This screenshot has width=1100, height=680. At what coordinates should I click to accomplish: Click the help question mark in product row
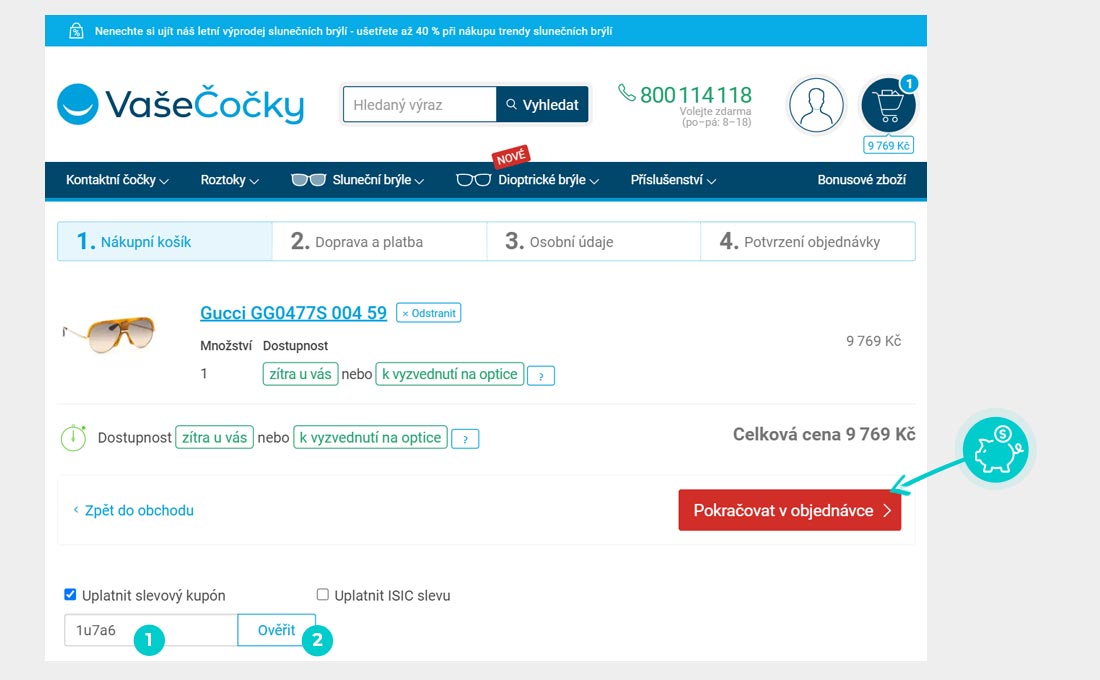point(541,376)
